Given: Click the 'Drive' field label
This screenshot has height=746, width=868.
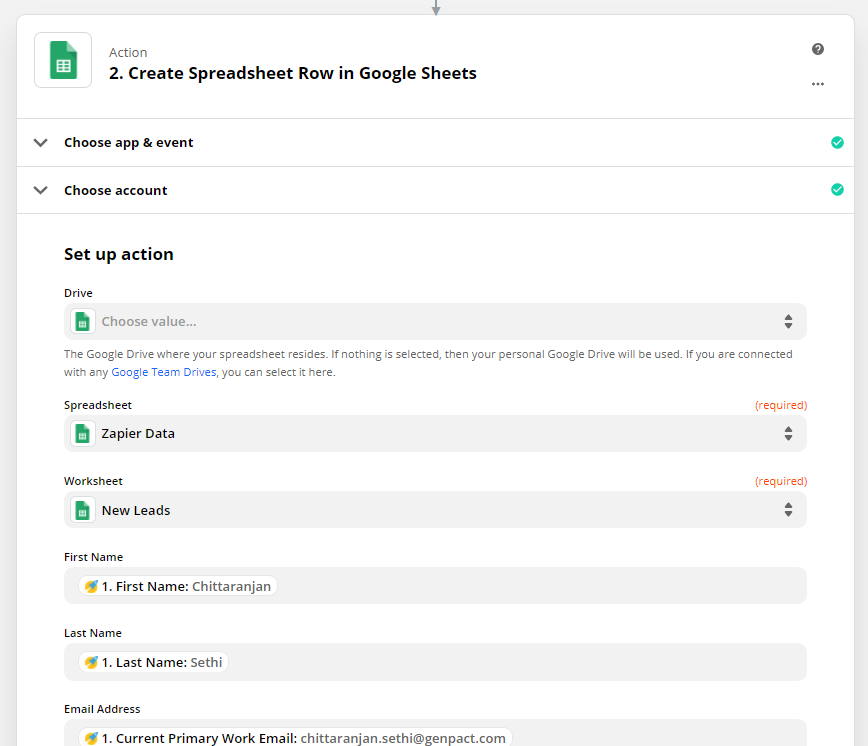Looking at the screenshot, I should click(78, 293).
